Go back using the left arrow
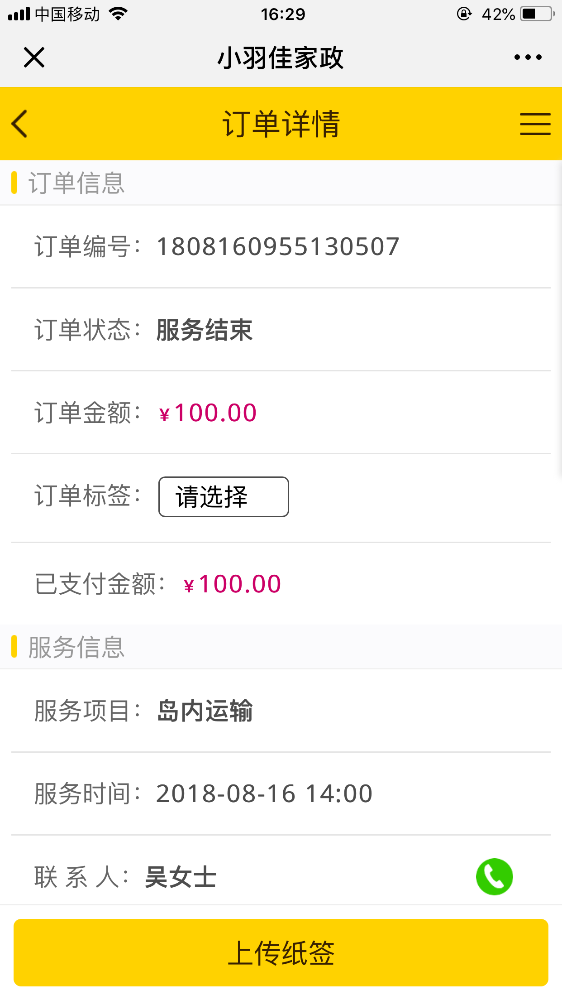 coord(20,123)
